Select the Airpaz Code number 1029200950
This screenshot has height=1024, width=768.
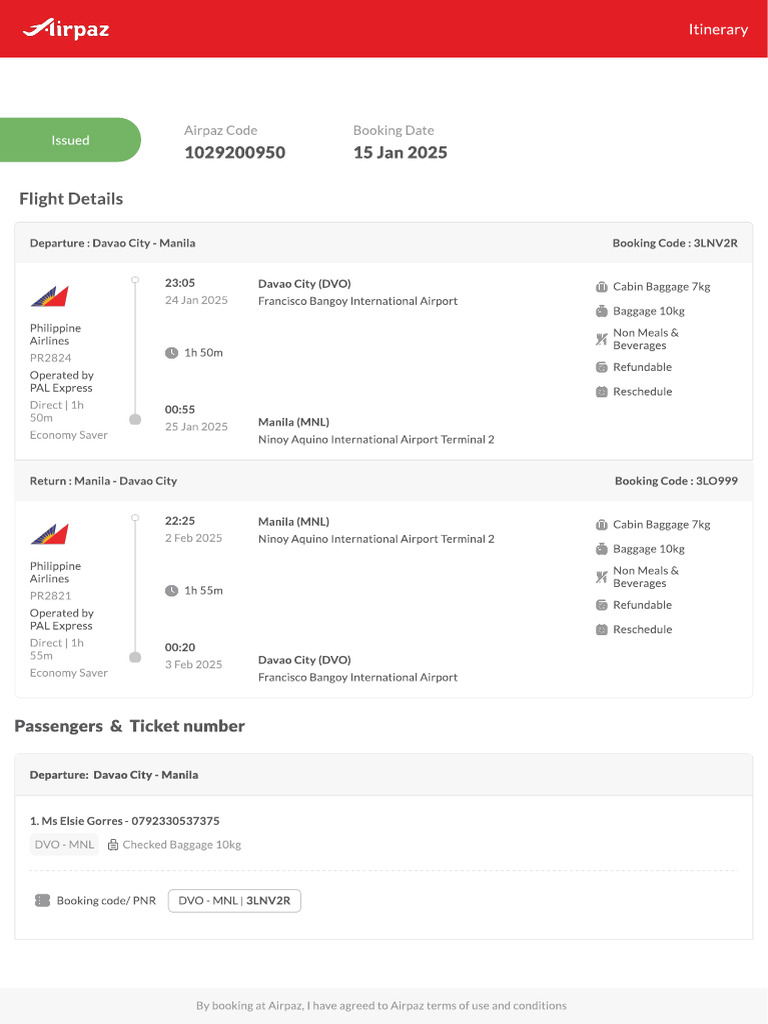(x=234, y=153)
